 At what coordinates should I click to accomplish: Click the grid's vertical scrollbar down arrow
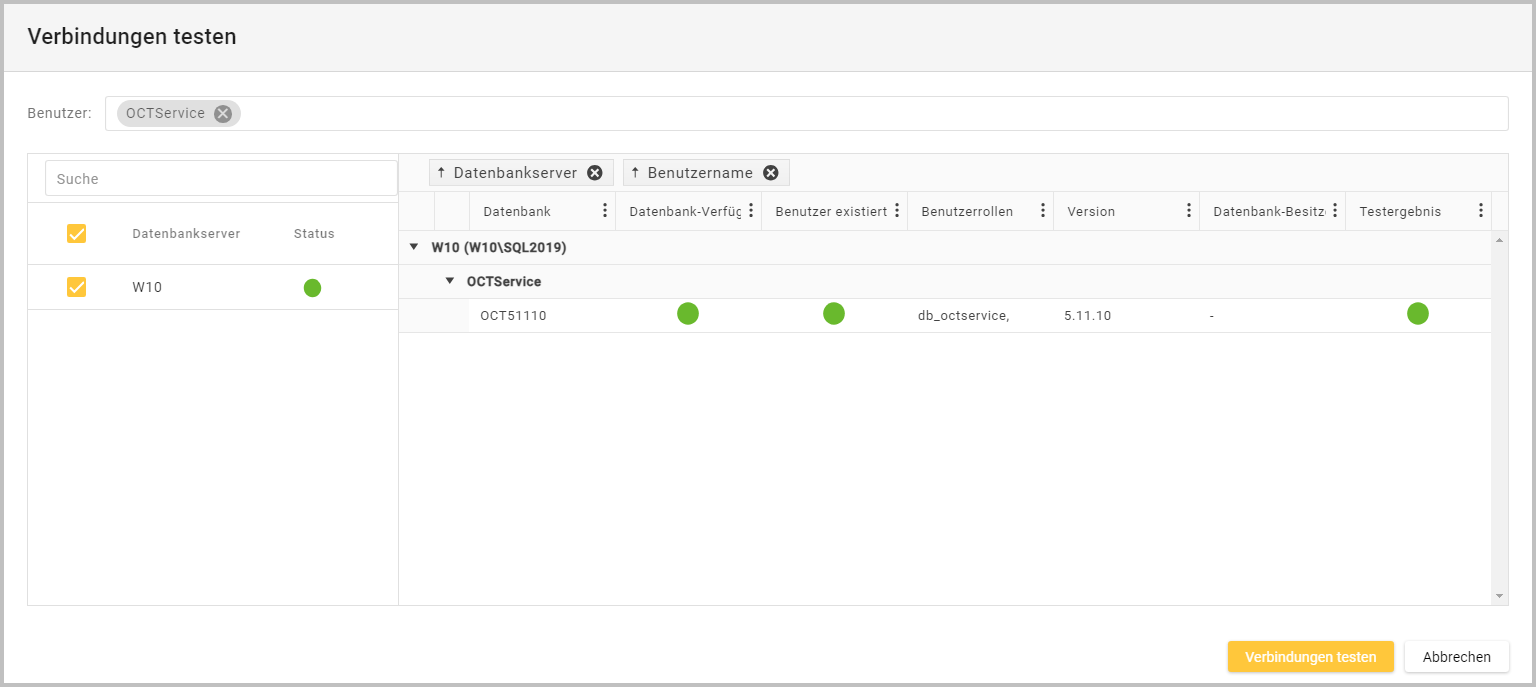point(1499,596)
